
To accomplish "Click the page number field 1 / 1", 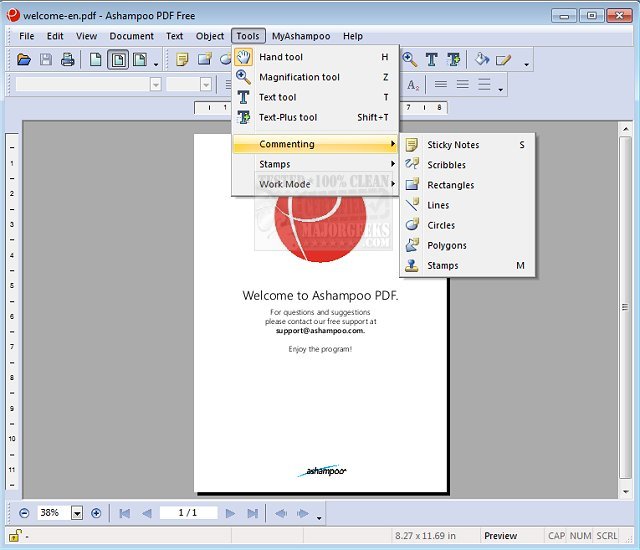I will (188, 513).
